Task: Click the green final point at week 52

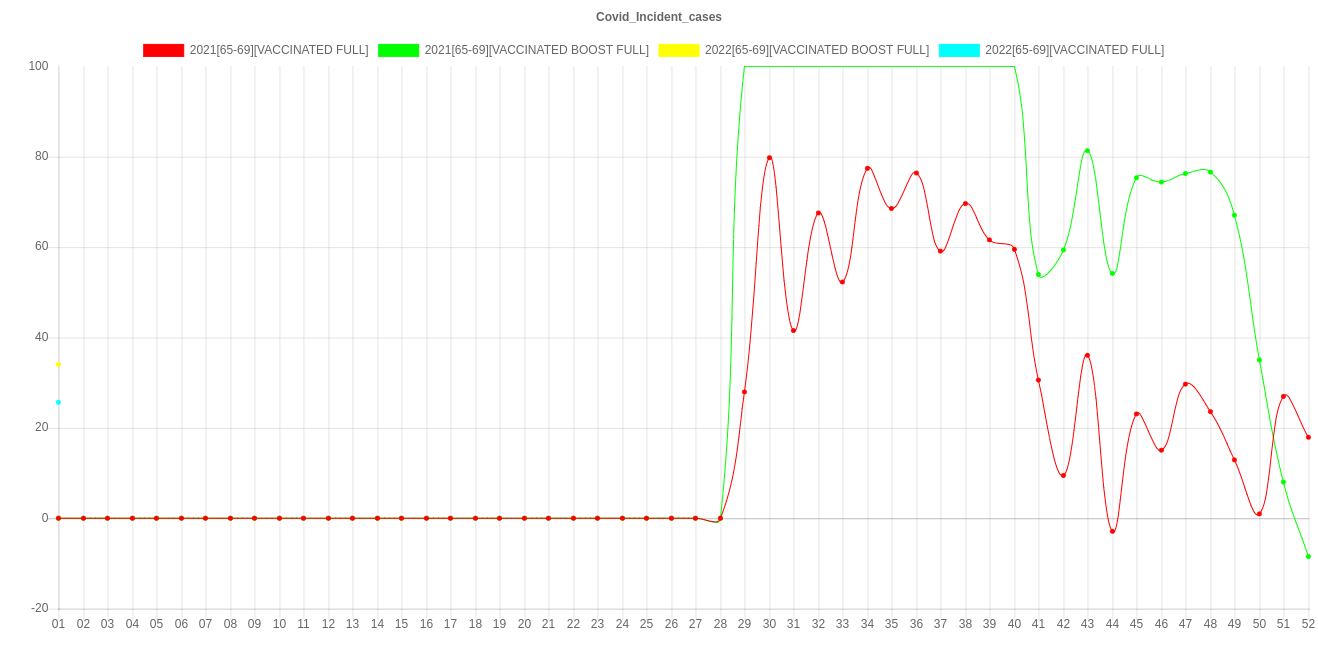Action: 1308,556
